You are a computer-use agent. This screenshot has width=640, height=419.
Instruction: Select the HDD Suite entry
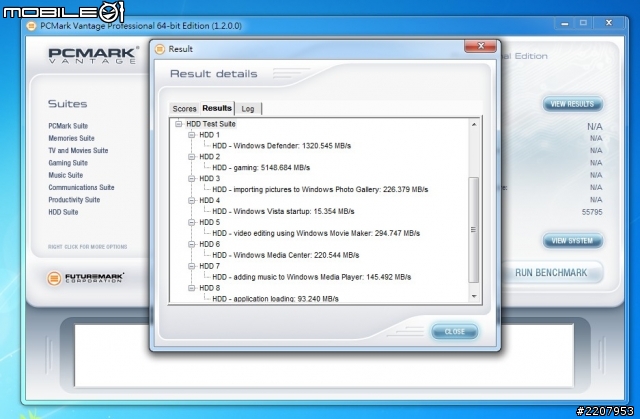pyautogui.click(x=63, y=212)
